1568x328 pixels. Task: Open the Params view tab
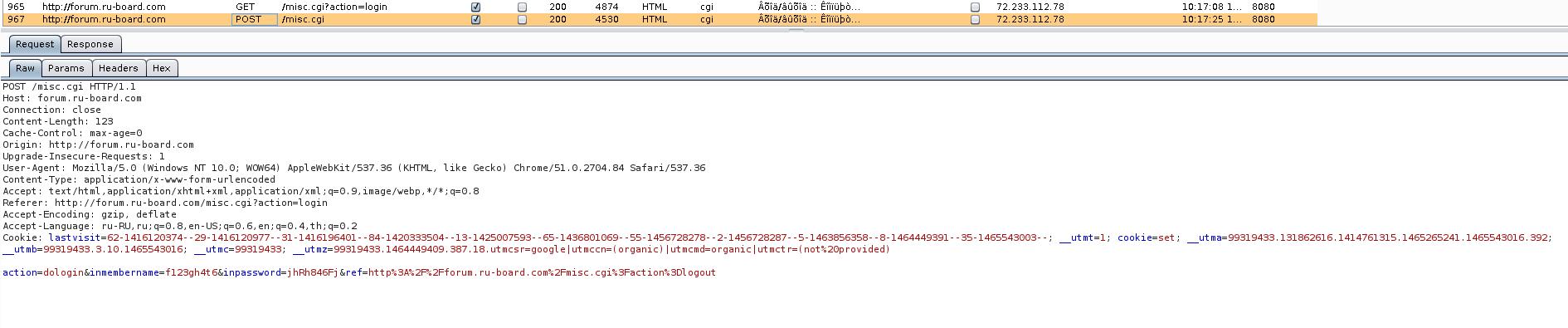pyautogui.click(x=66, y=68)
